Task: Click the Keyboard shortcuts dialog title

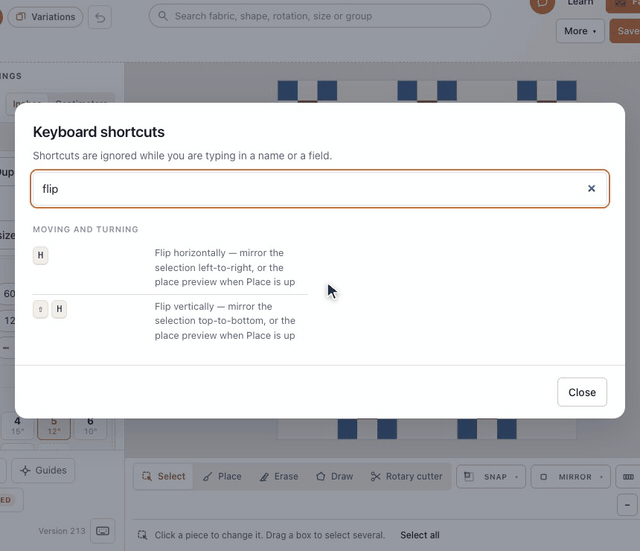Action: (99, 132)
